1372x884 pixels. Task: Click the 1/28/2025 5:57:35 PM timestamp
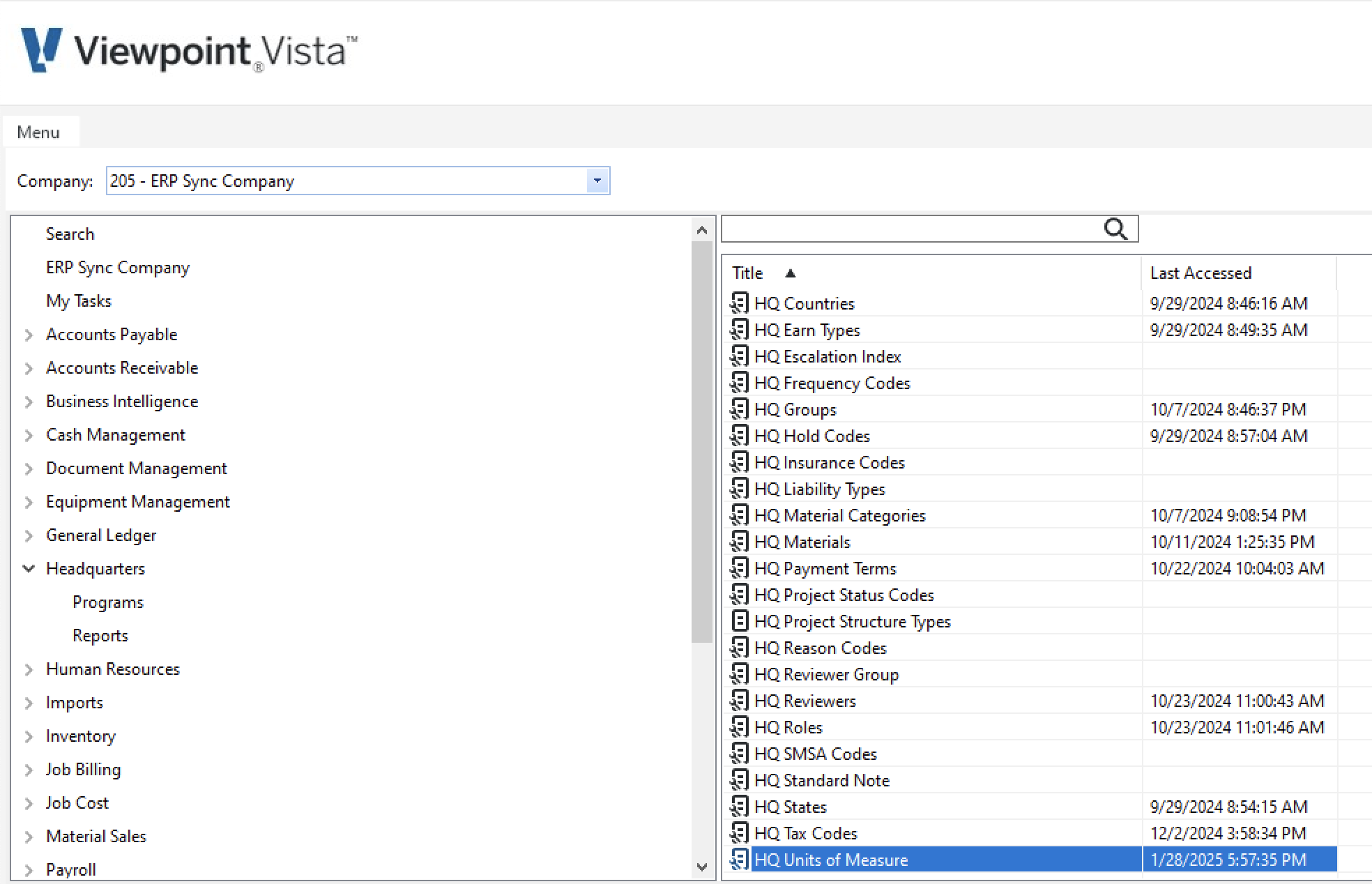click(1228, 860)
